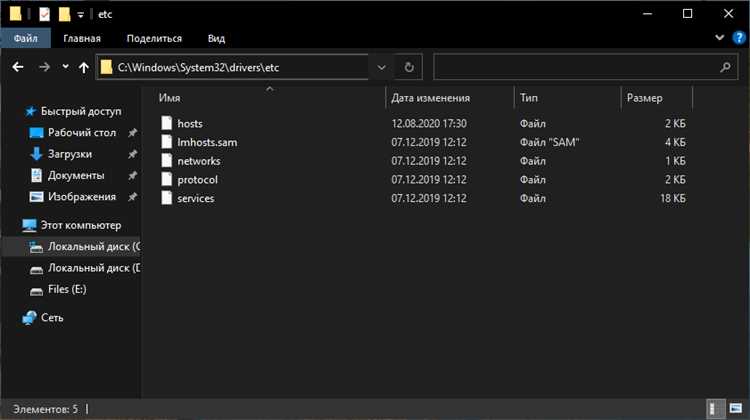Open the recent locations dropdown arrow
Image resolution: width=750 pixels, height=420 pixels.
[x=65, y=67]
